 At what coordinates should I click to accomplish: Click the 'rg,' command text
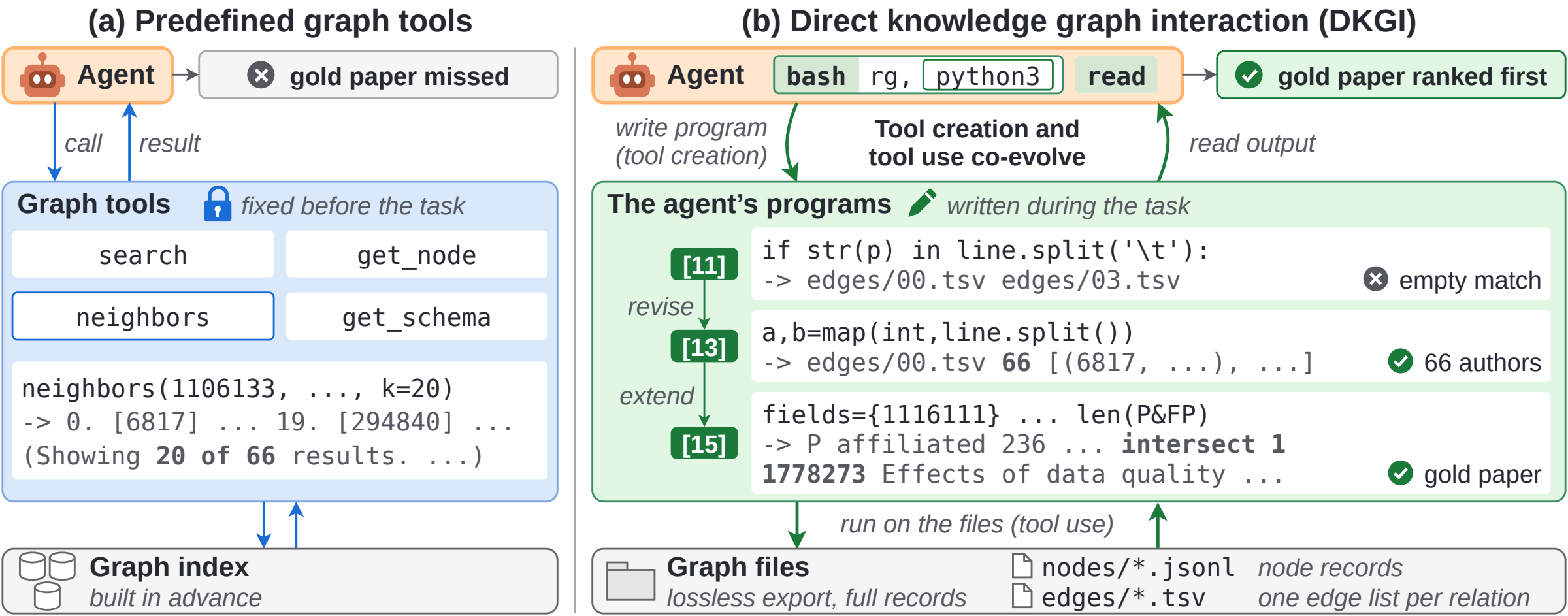coord(890,77)
